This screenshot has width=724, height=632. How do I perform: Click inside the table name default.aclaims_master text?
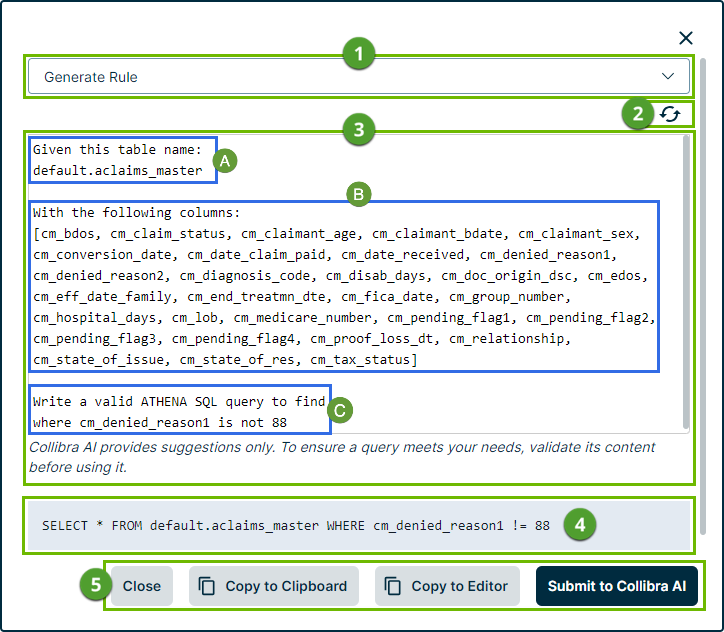[x=123, y=171]
